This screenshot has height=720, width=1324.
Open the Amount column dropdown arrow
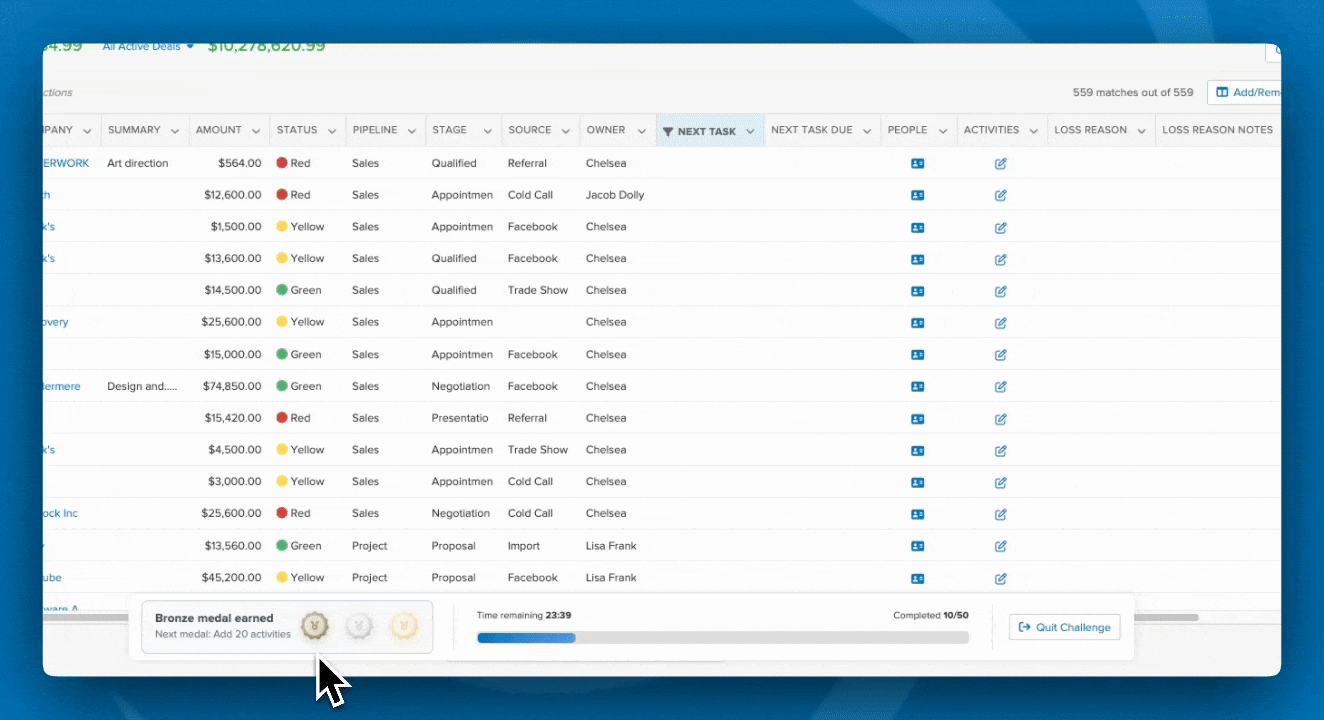(x=257, y=131)
